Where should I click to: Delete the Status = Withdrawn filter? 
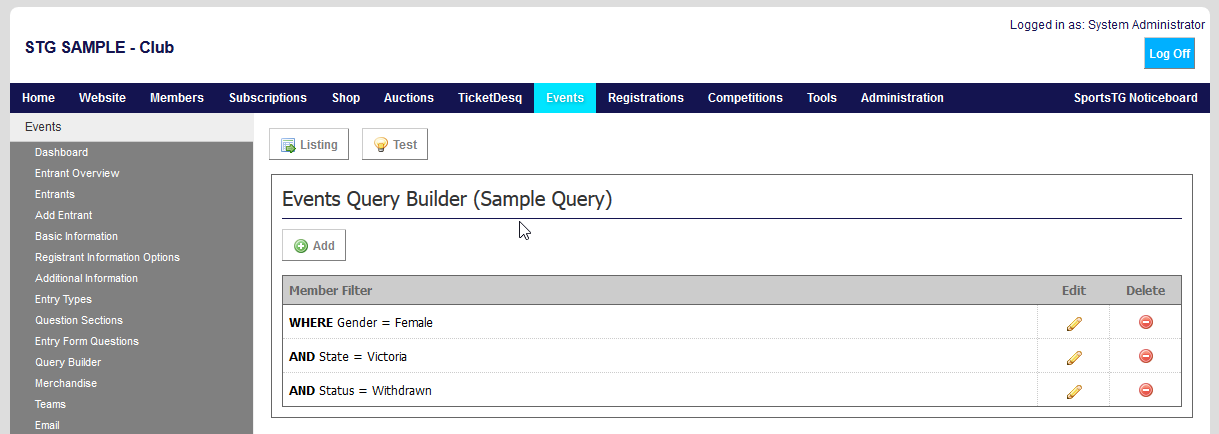(1146, 390)
